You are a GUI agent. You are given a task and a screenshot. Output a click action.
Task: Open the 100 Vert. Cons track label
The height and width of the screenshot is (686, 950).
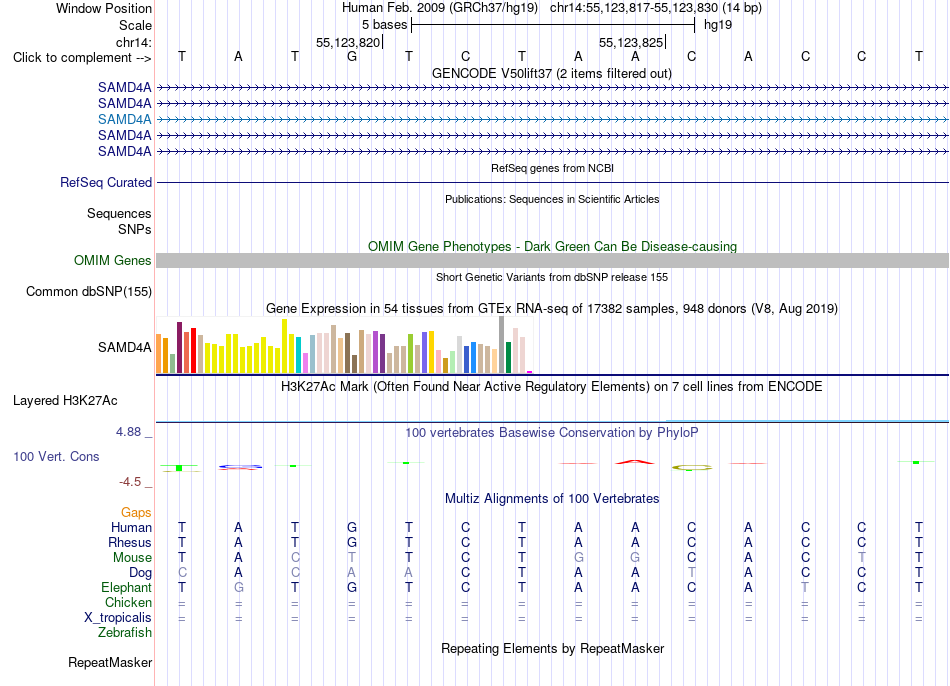56,456
